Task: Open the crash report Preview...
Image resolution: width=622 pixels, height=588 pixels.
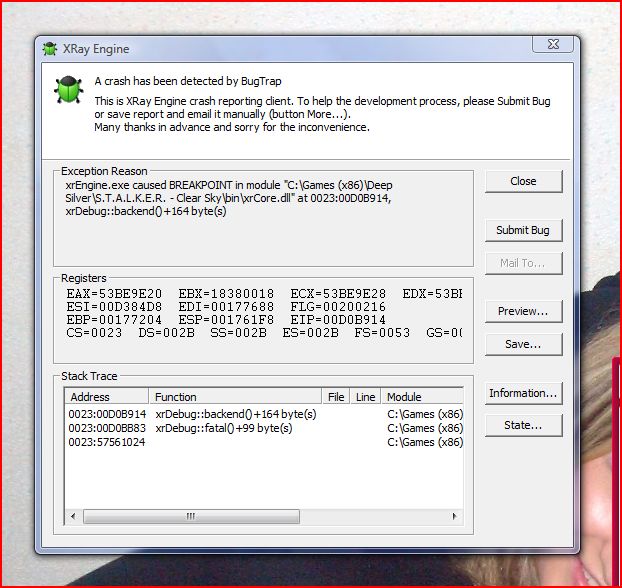Action: click(x=524, y=311)
